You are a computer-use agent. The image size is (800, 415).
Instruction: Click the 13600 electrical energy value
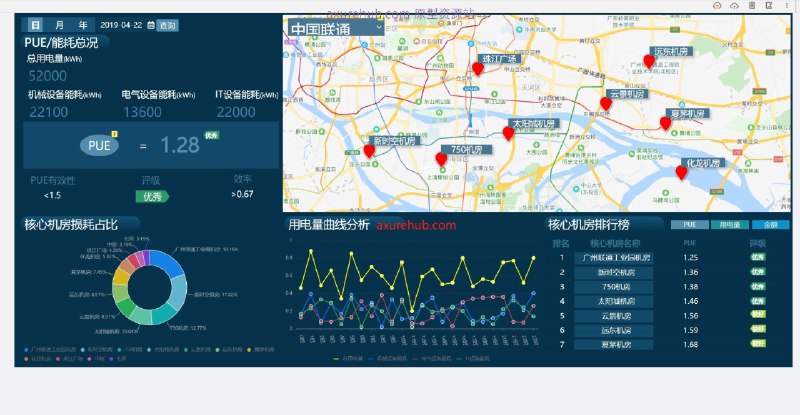(x=142, y=112)
